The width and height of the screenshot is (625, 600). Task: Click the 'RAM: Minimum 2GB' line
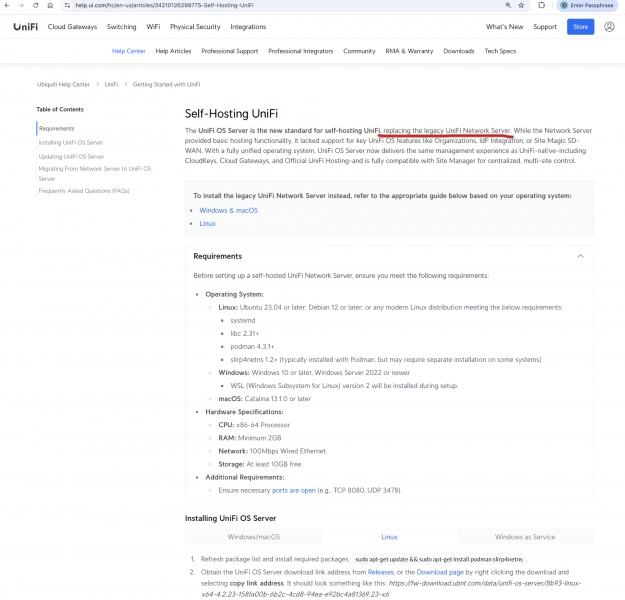[x=250, y=438]
